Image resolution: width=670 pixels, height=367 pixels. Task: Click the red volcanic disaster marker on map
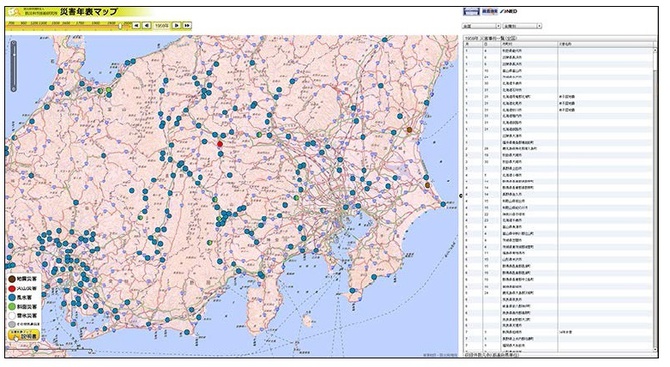point(220,144)
